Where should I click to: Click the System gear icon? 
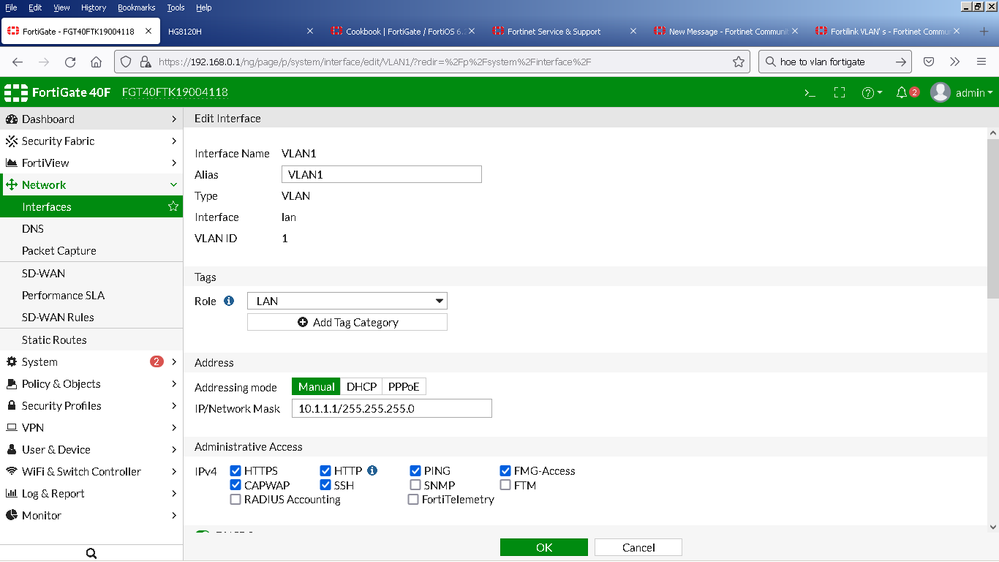[x=11, y=362]
